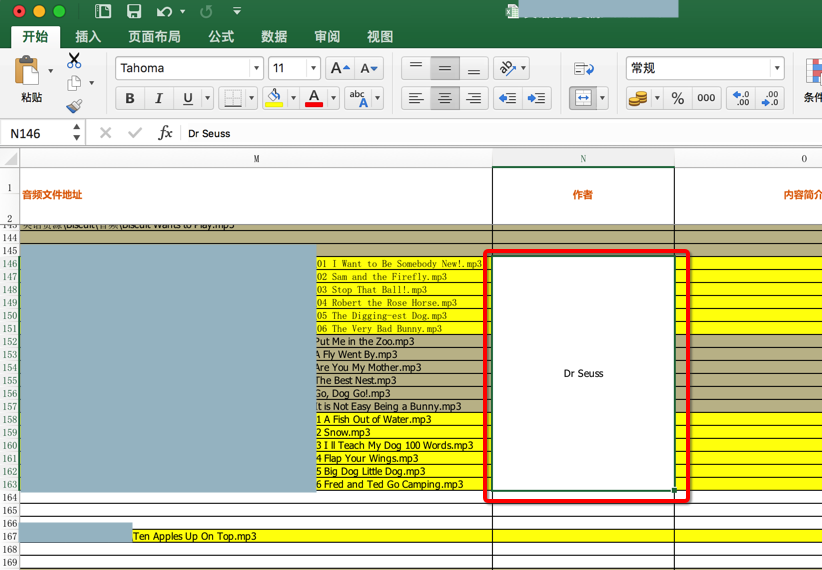Click the Copy icon
This screenshot has width=822, height=570.
pos(74,83)
